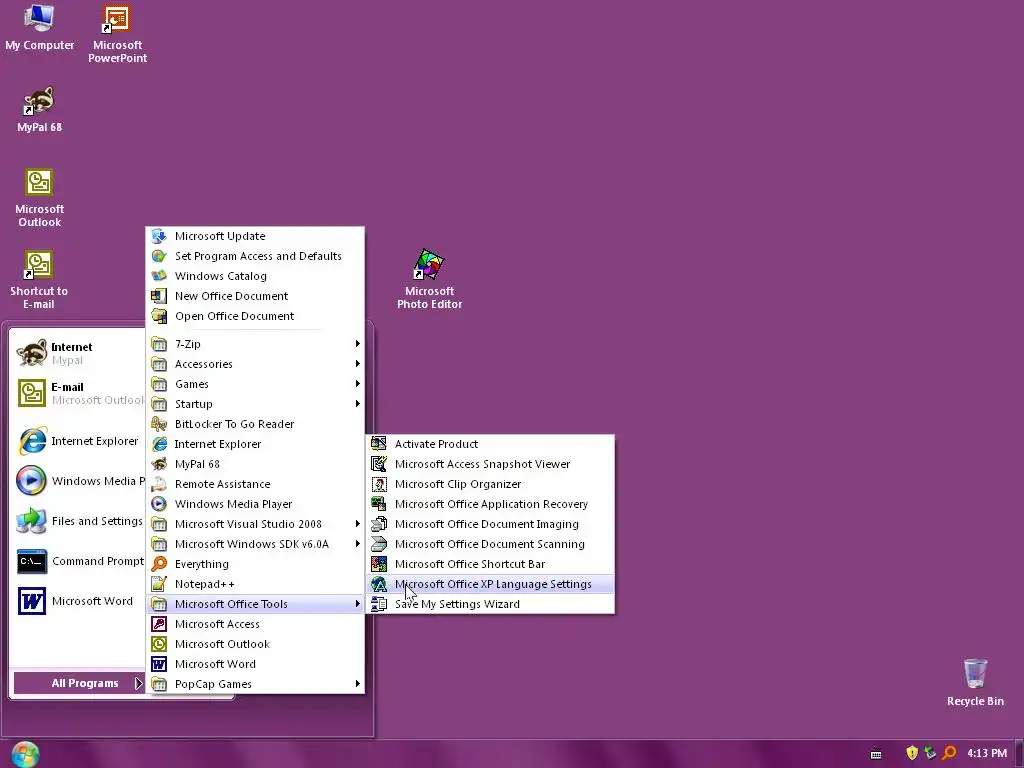Open Microsoft Office Document Imaging
1024x768 pixels.
coord(490,524)
